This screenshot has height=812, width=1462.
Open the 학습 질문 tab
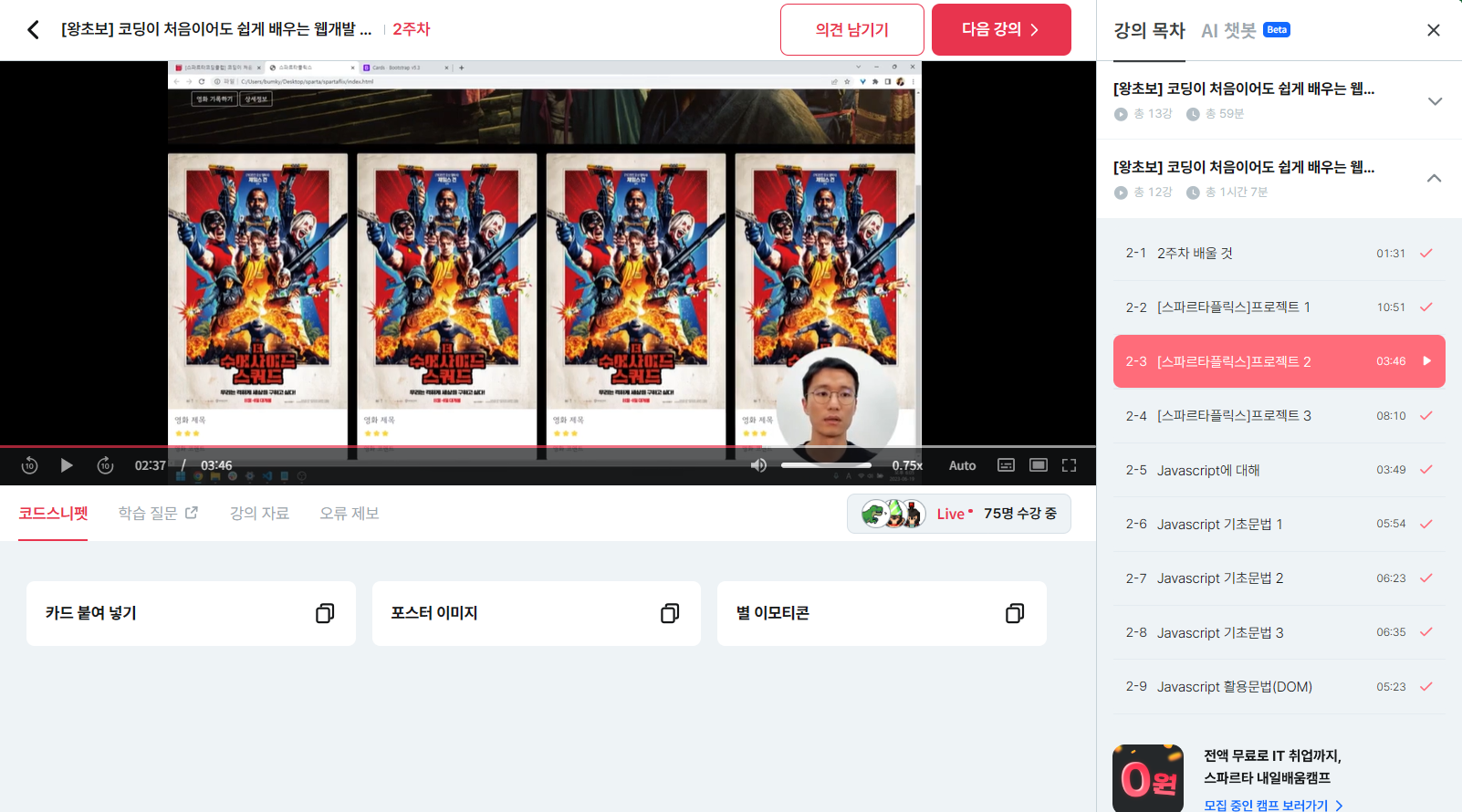(x=158, y=513)
